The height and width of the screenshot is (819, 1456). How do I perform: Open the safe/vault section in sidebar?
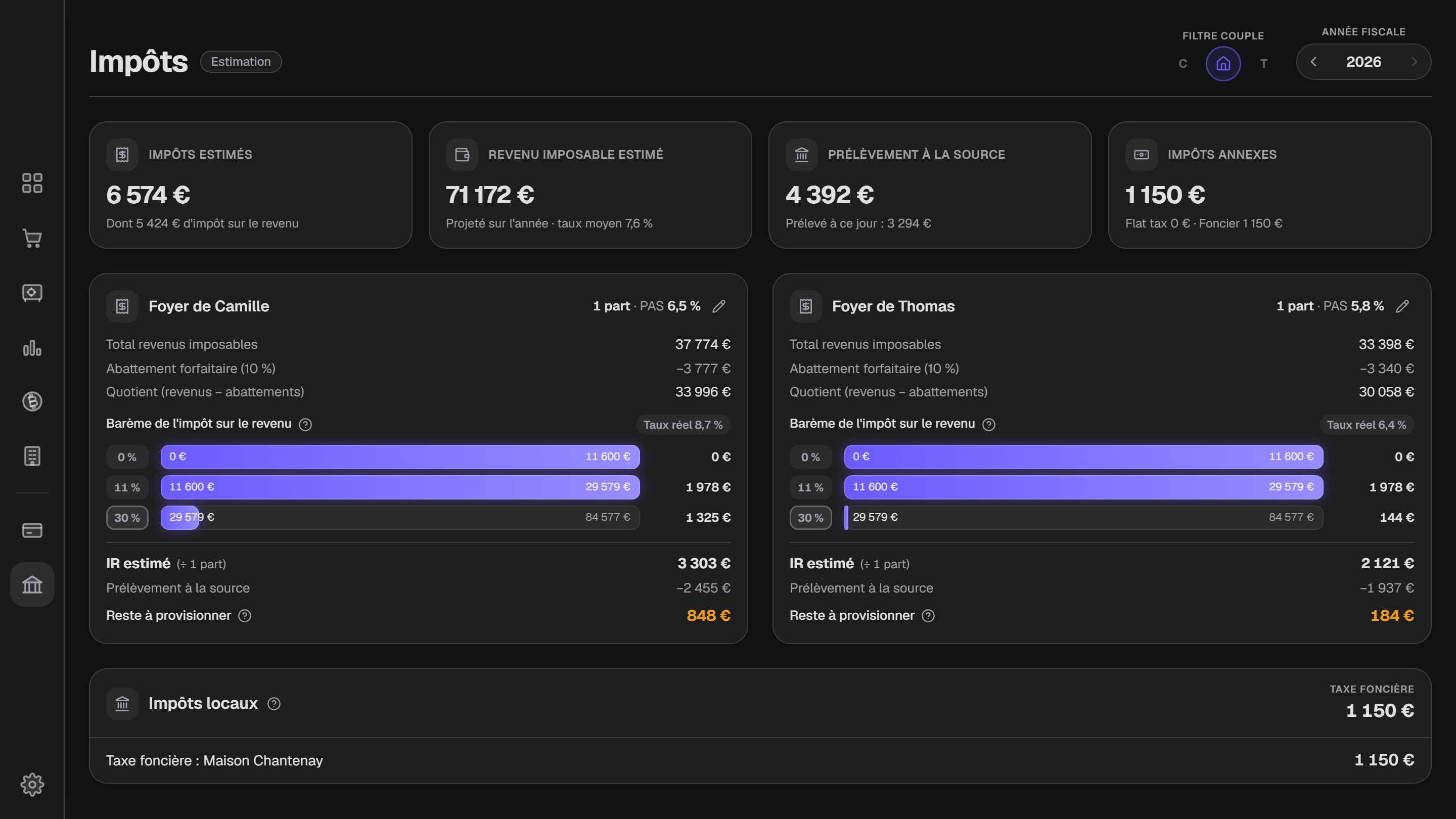32,293
